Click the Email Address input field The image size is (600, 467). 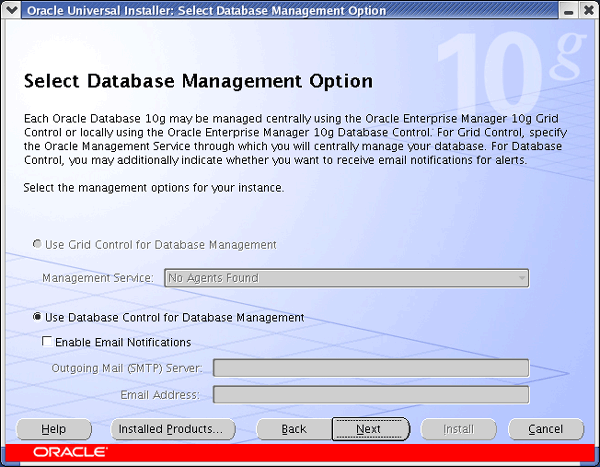370,395
